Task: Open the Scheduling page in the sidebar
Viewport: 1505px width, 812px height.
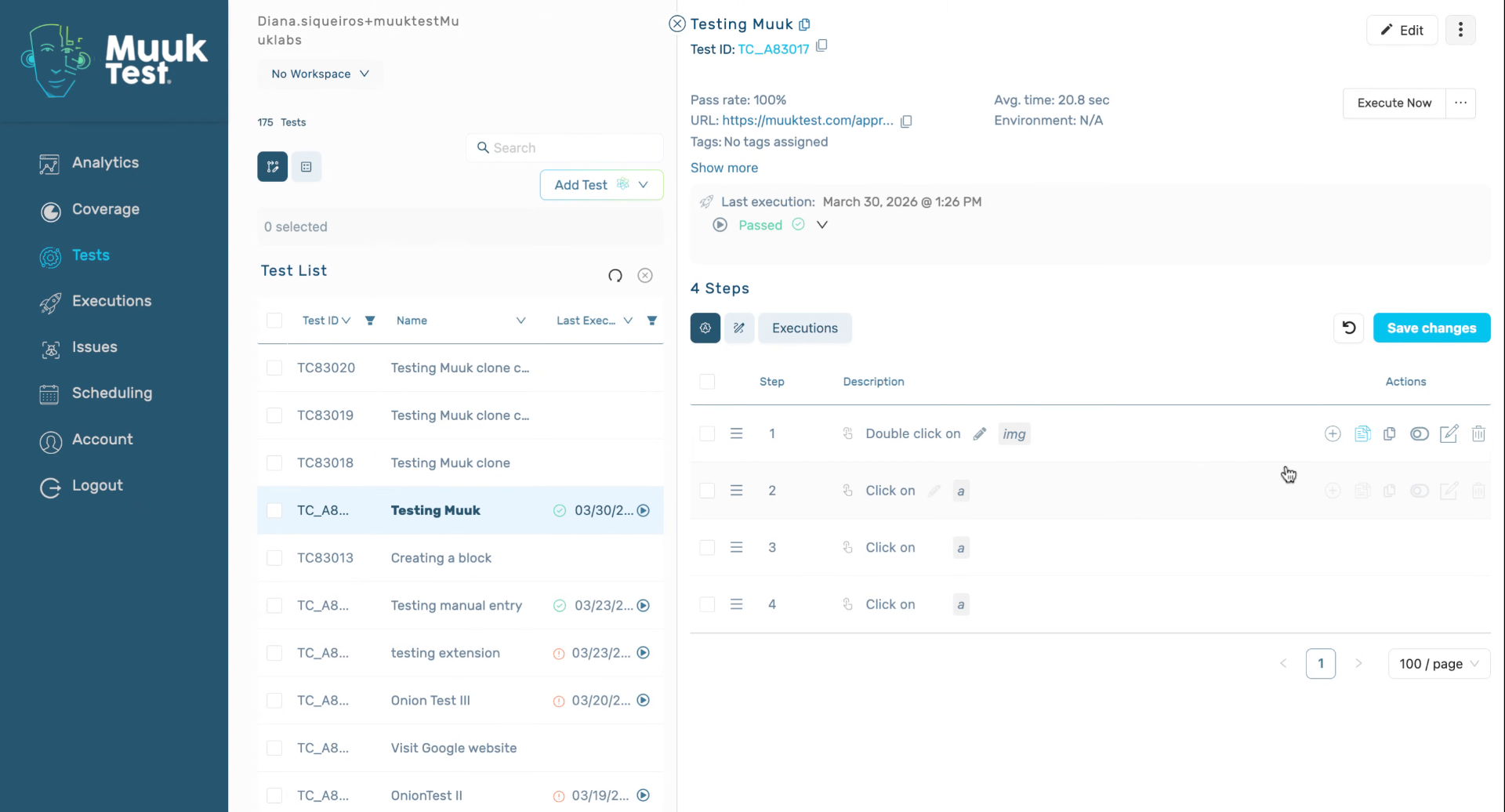Action: pos(96,393)
